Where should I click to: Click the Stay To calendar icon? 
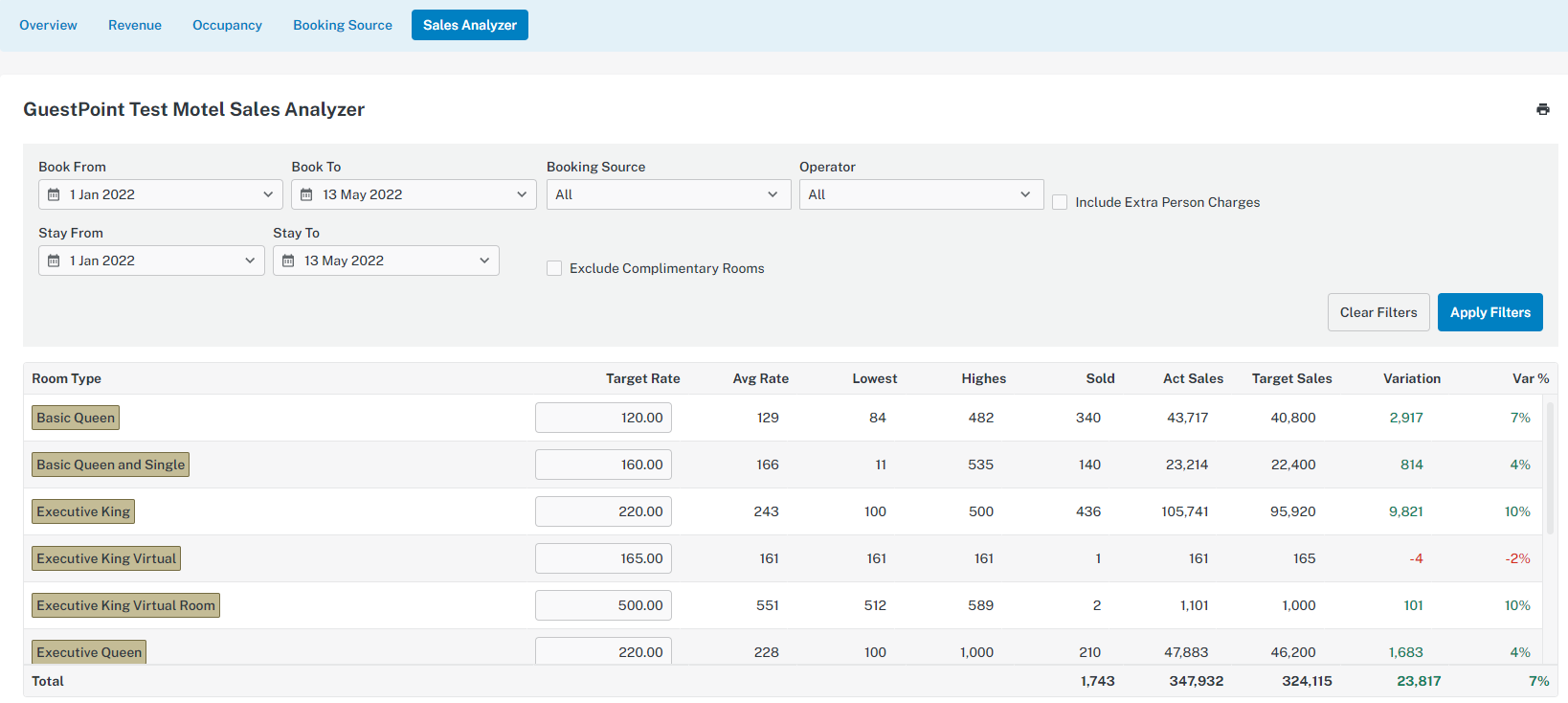pyautogui.click(x=288, y=261)
